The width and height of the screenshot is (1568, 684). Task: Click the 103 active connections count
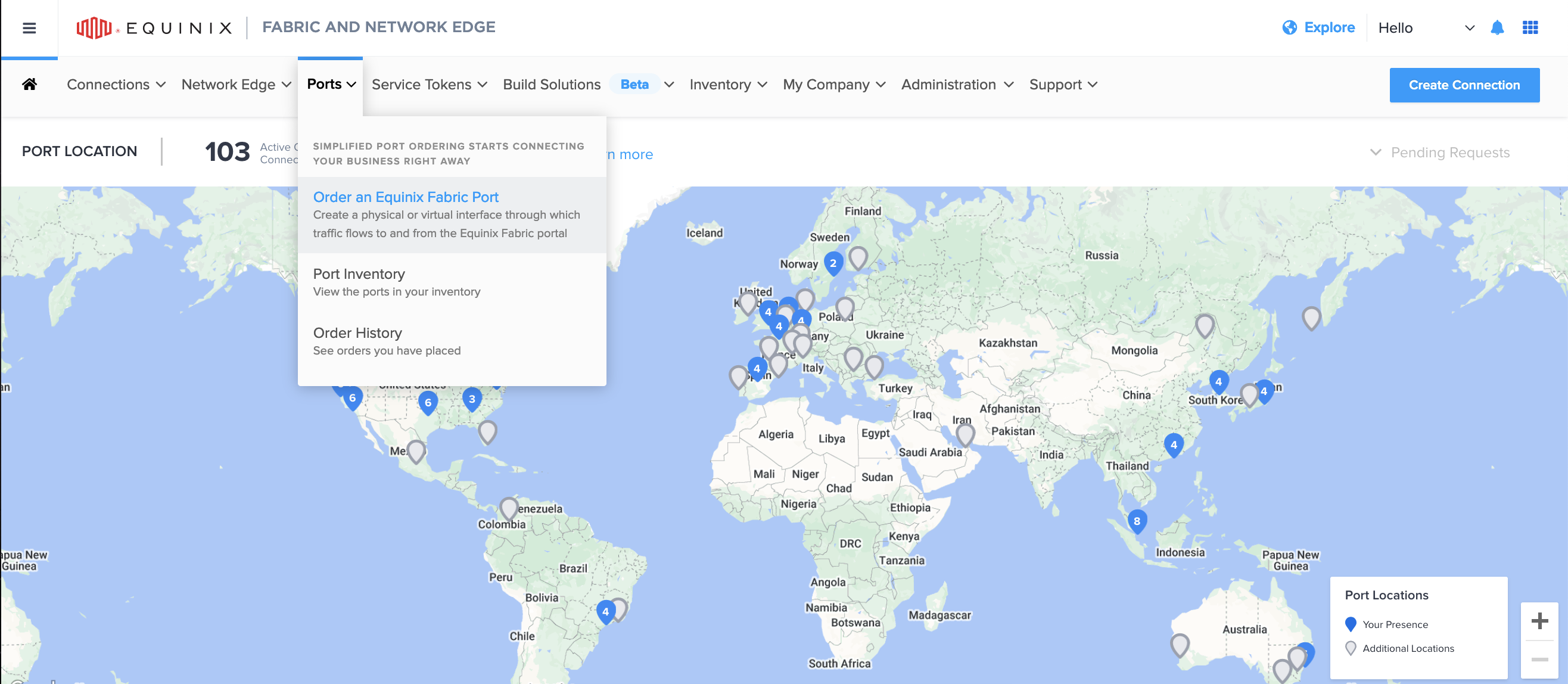tap(227, 151)
